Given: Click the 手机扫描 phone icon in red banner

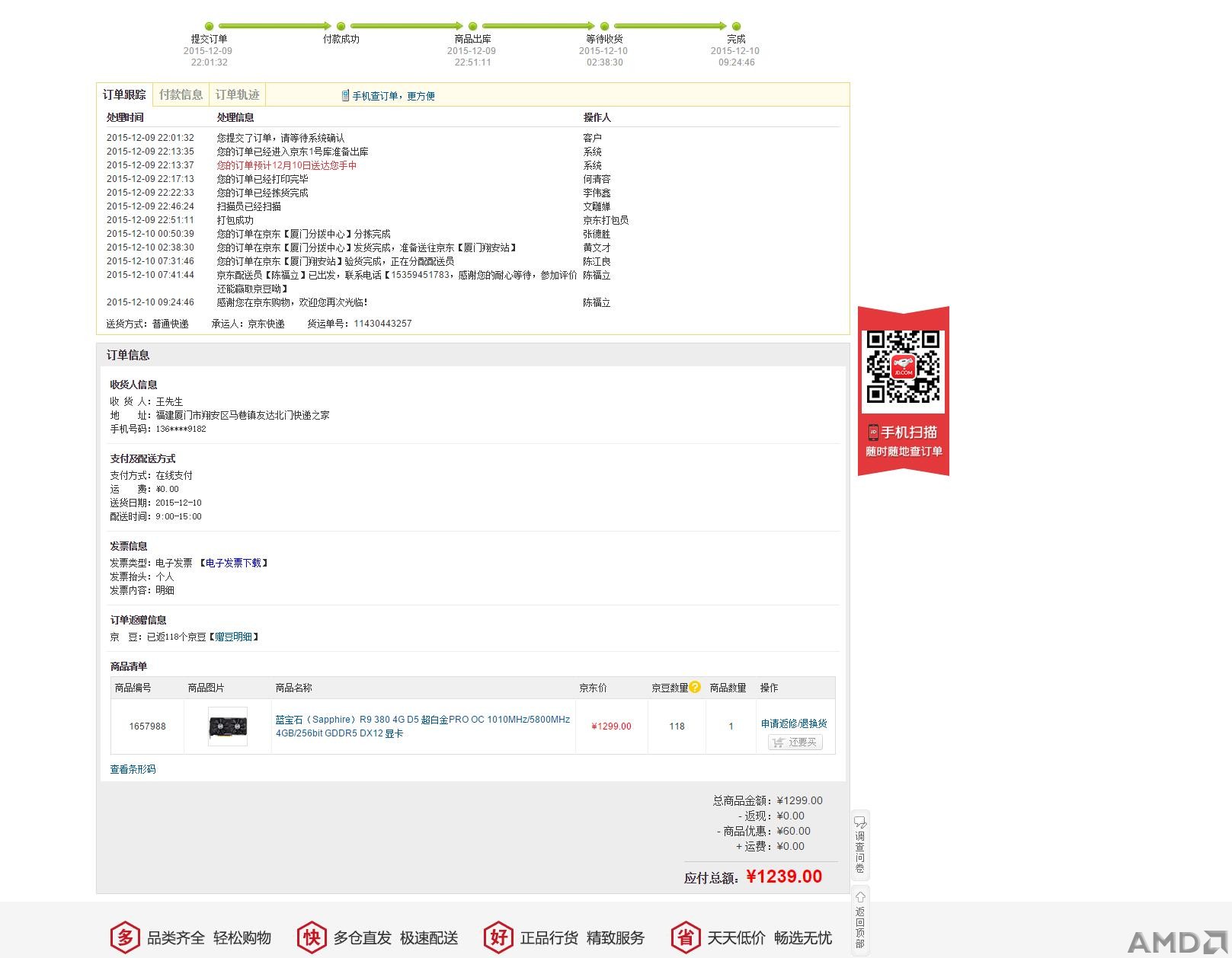Looking at the screenshot, I should pos(873,433).
